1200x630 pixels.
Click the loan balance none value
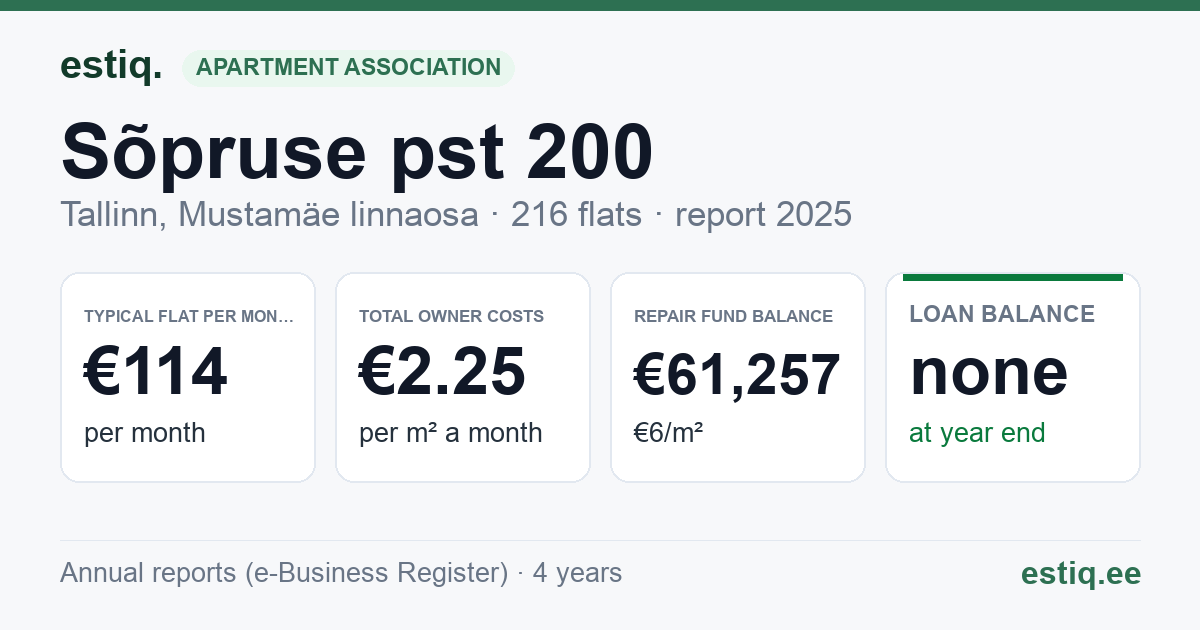pos(989,372)
